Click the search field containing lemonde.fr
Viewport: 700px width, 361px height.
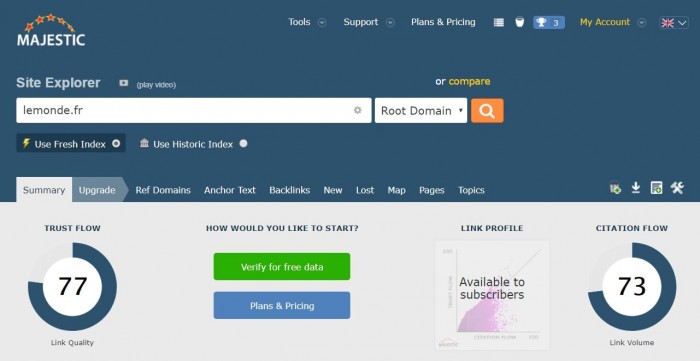coord(194,111)
